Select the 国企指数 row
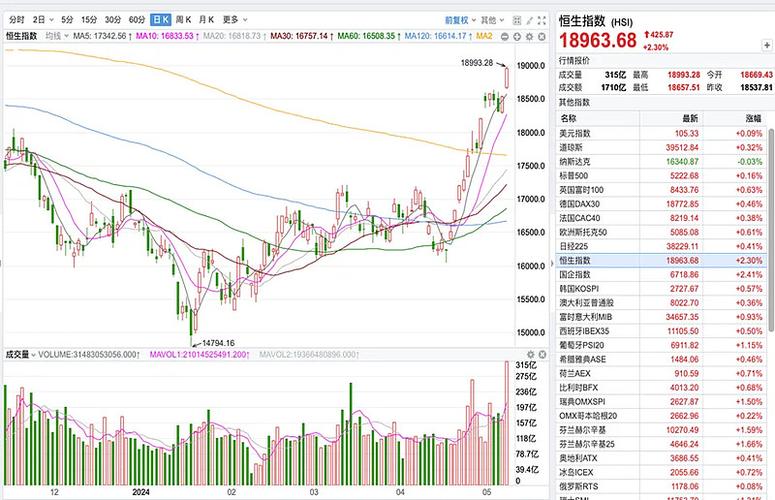 pos(661,274)
